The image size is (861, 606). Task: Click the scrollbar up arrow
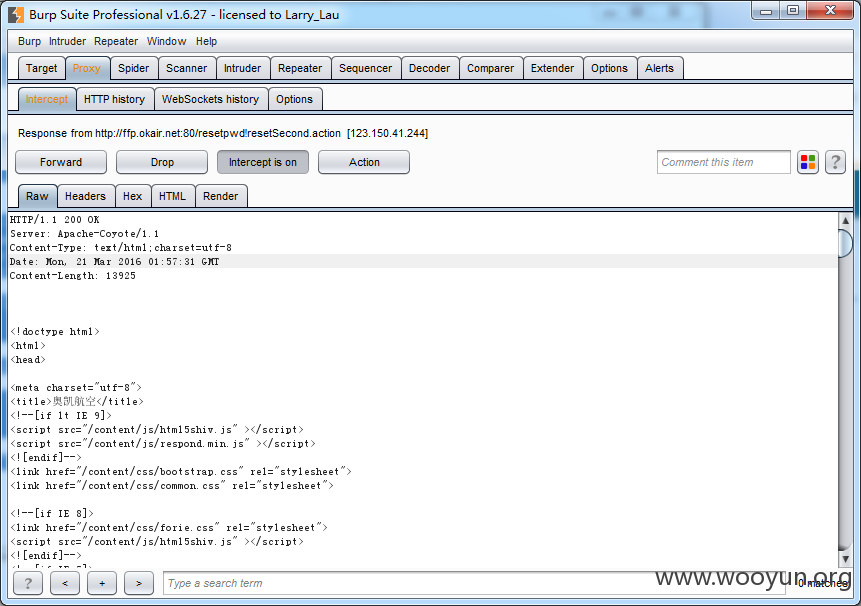846,220
